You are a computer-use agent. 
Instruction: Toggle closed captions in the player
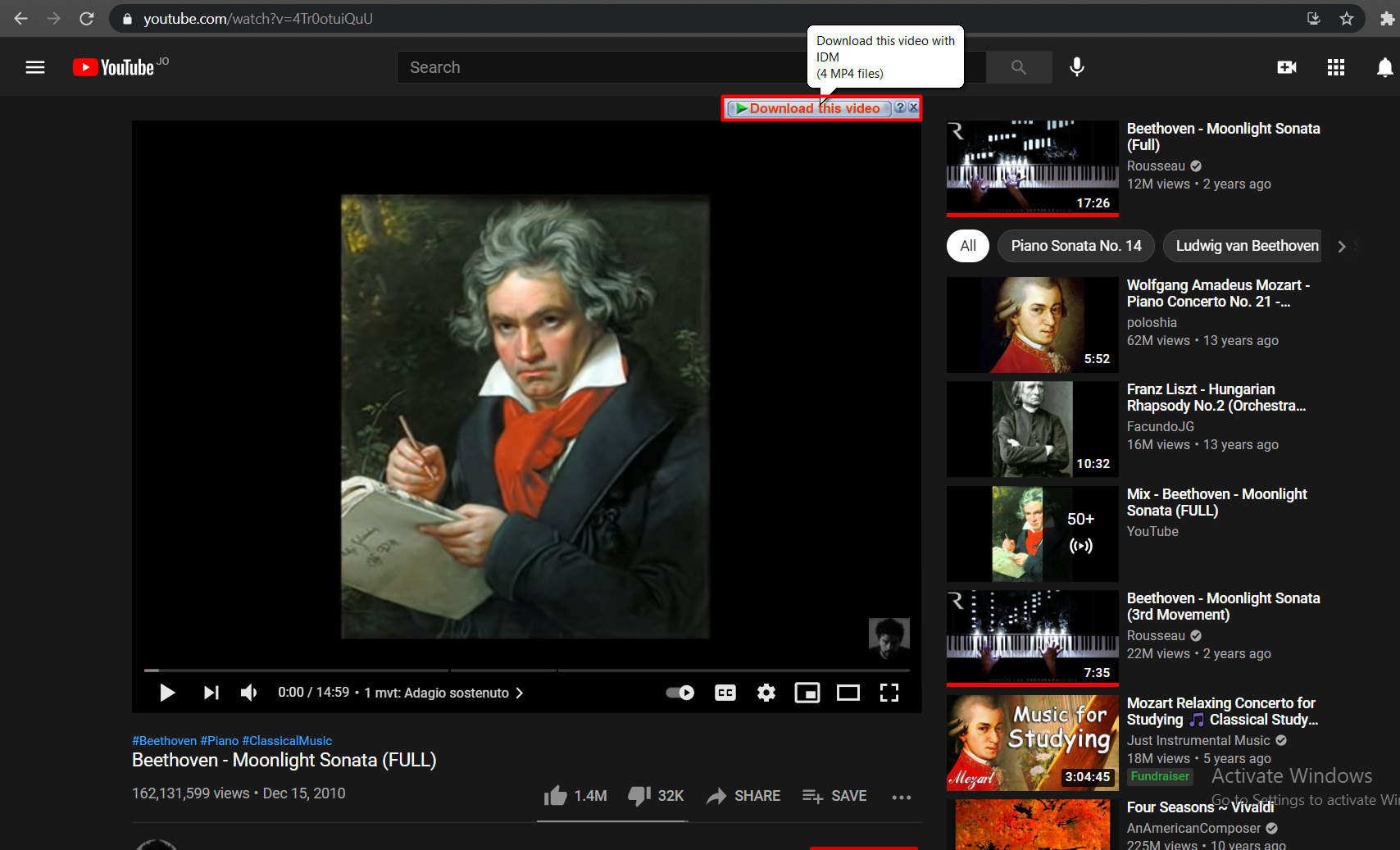pos(725,693)
